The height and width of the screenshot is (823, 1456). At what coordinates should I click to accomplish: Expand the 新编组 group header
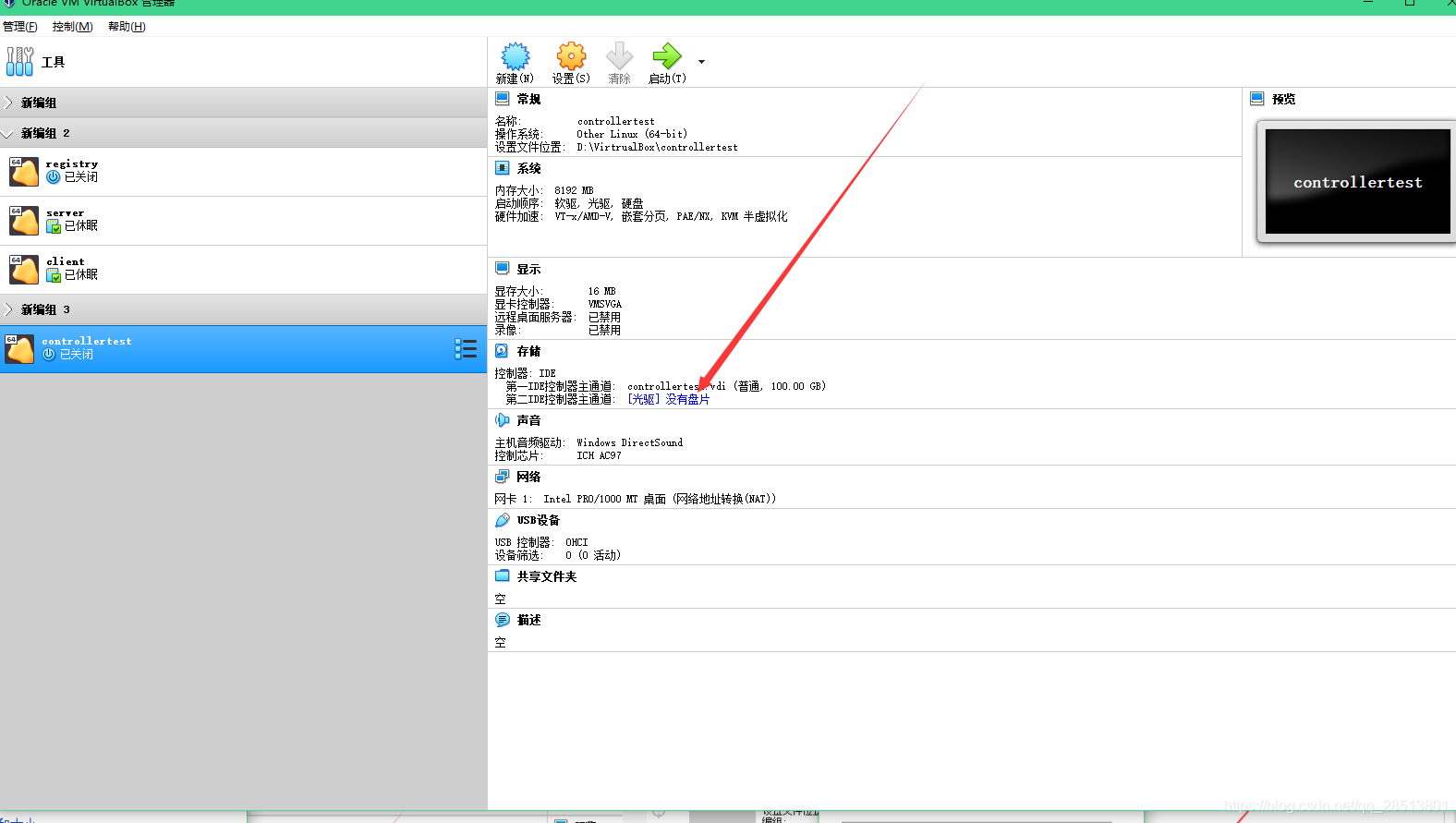[243, 103]
